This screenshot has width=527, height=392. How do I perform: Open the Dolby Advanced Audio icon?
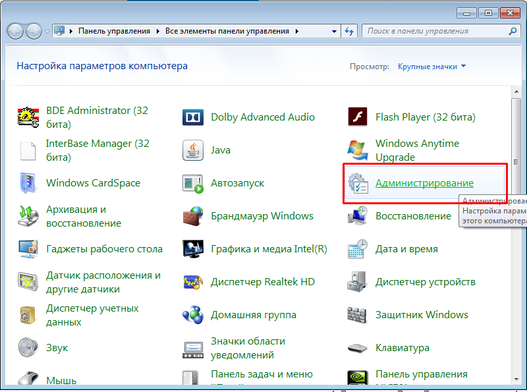(193, 117)
